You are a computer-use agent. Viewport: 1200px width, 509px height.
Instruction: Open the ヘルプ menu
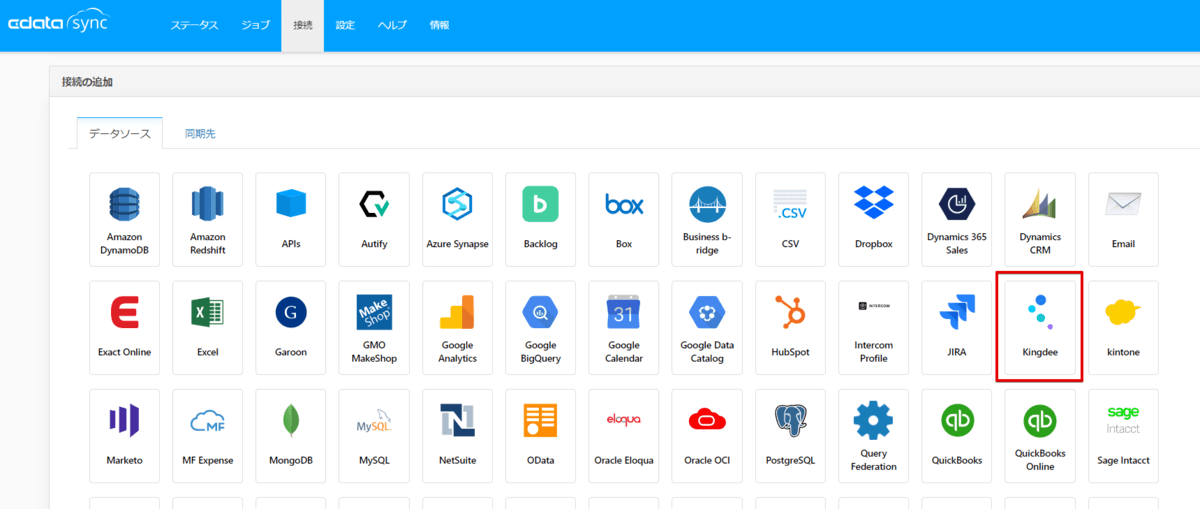pyautogui.click(x=392, y=25)
